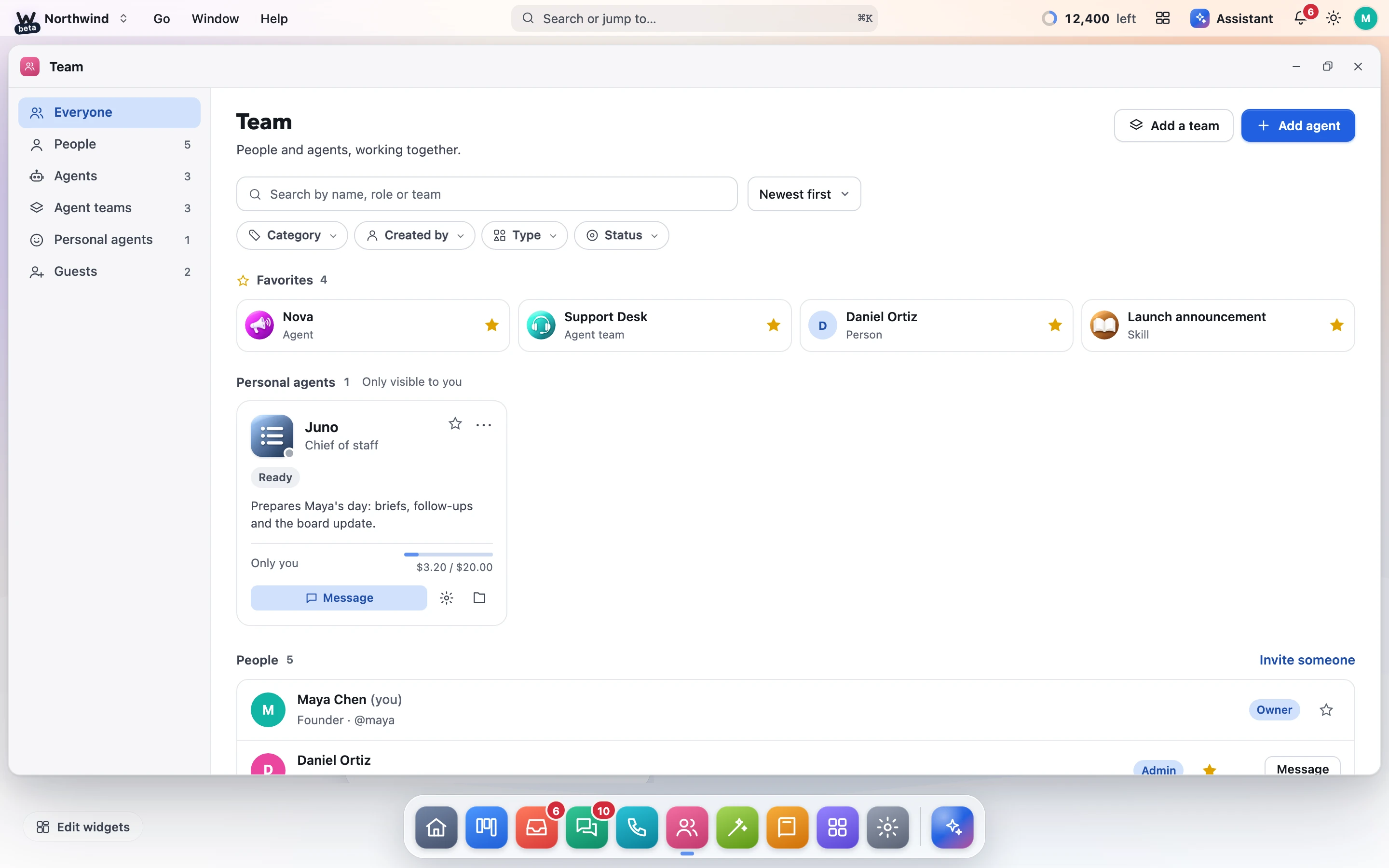The height and width of the screenshot is (868, 1389).
Task: Switch theme with the sun icon
Action: [x=1334, y=18]
